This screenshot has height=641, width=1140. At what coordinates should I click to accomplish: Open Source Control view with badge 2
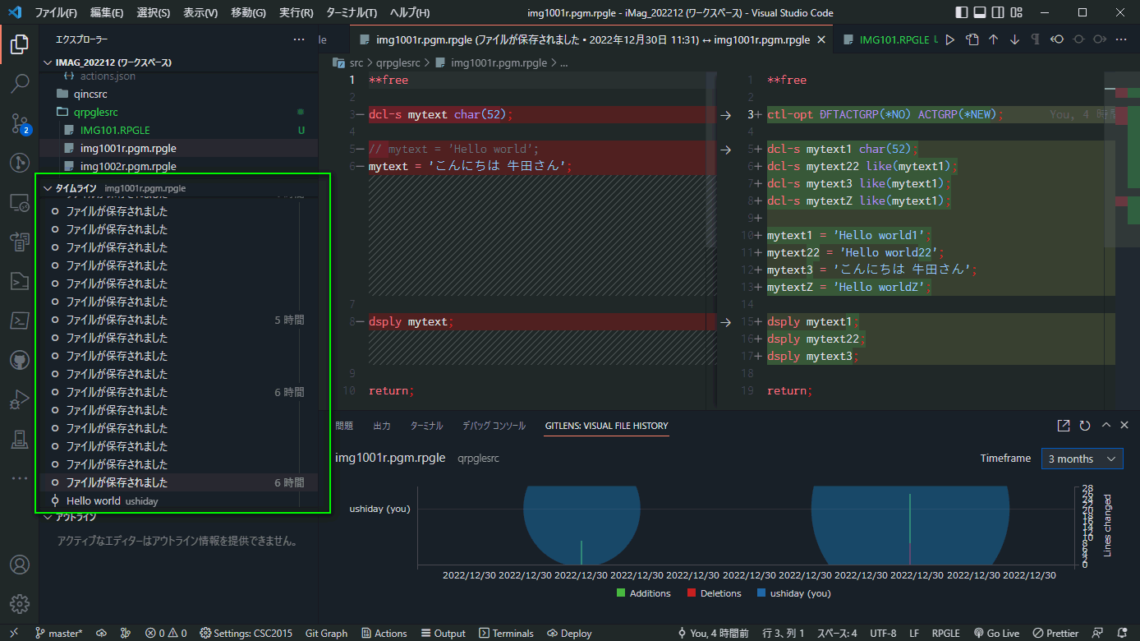[x=20, y=124]
